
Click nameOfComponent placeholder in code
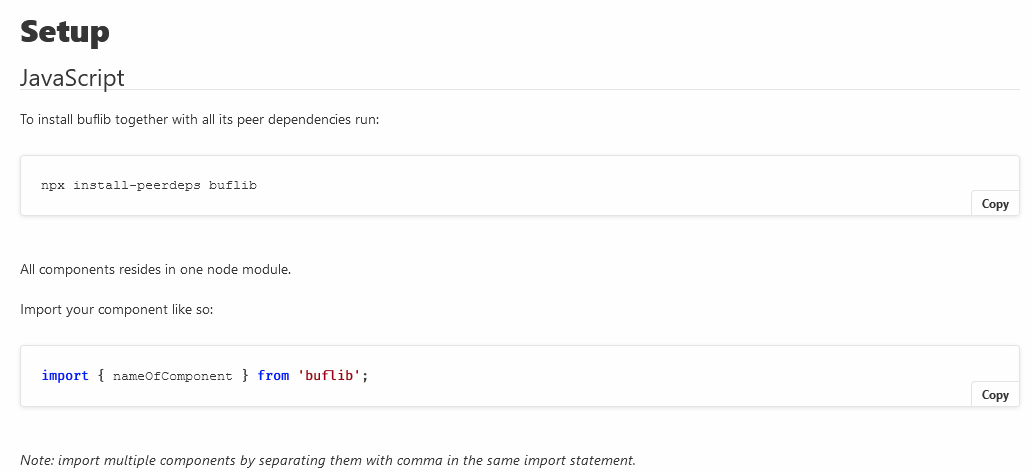172,376
